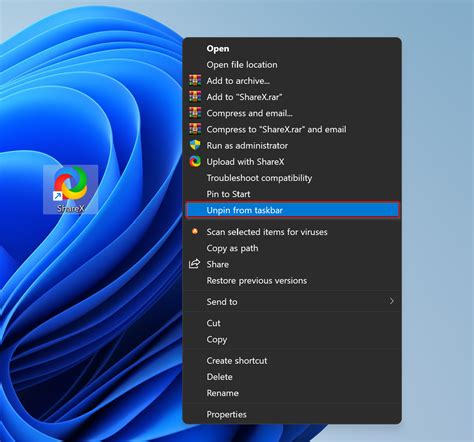Screen dimensions: 474x442
Task: Choose Add to archive... option
Action: (x=292, y=81)
